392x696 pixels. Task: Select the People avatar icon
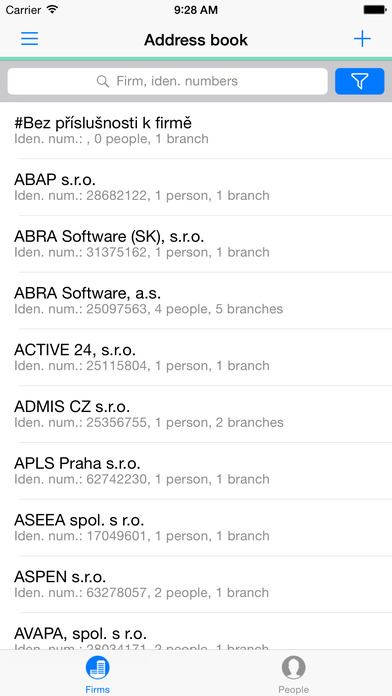[x=293, y=668]
